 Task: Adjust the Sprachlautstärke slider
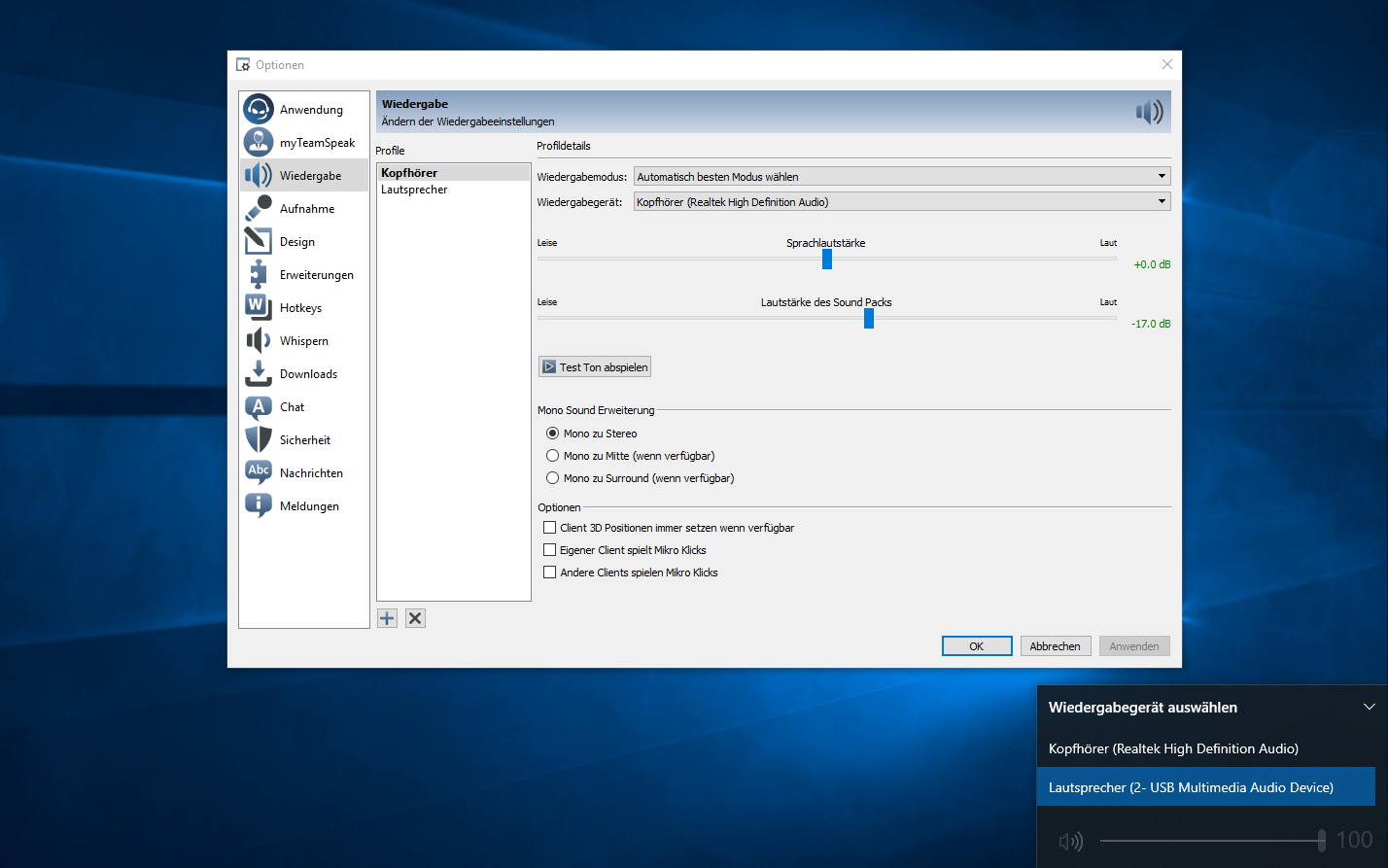pos(826,259)
